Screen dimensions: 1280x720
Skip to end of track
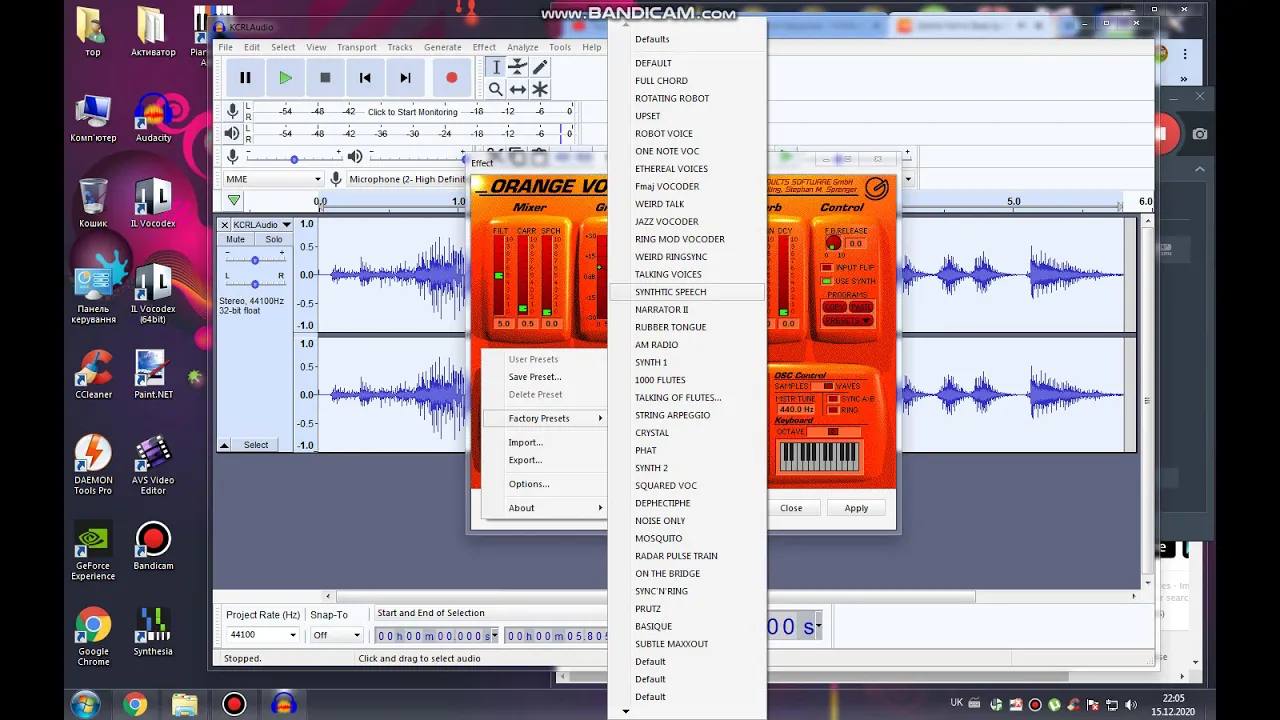[x=405, y=77]
